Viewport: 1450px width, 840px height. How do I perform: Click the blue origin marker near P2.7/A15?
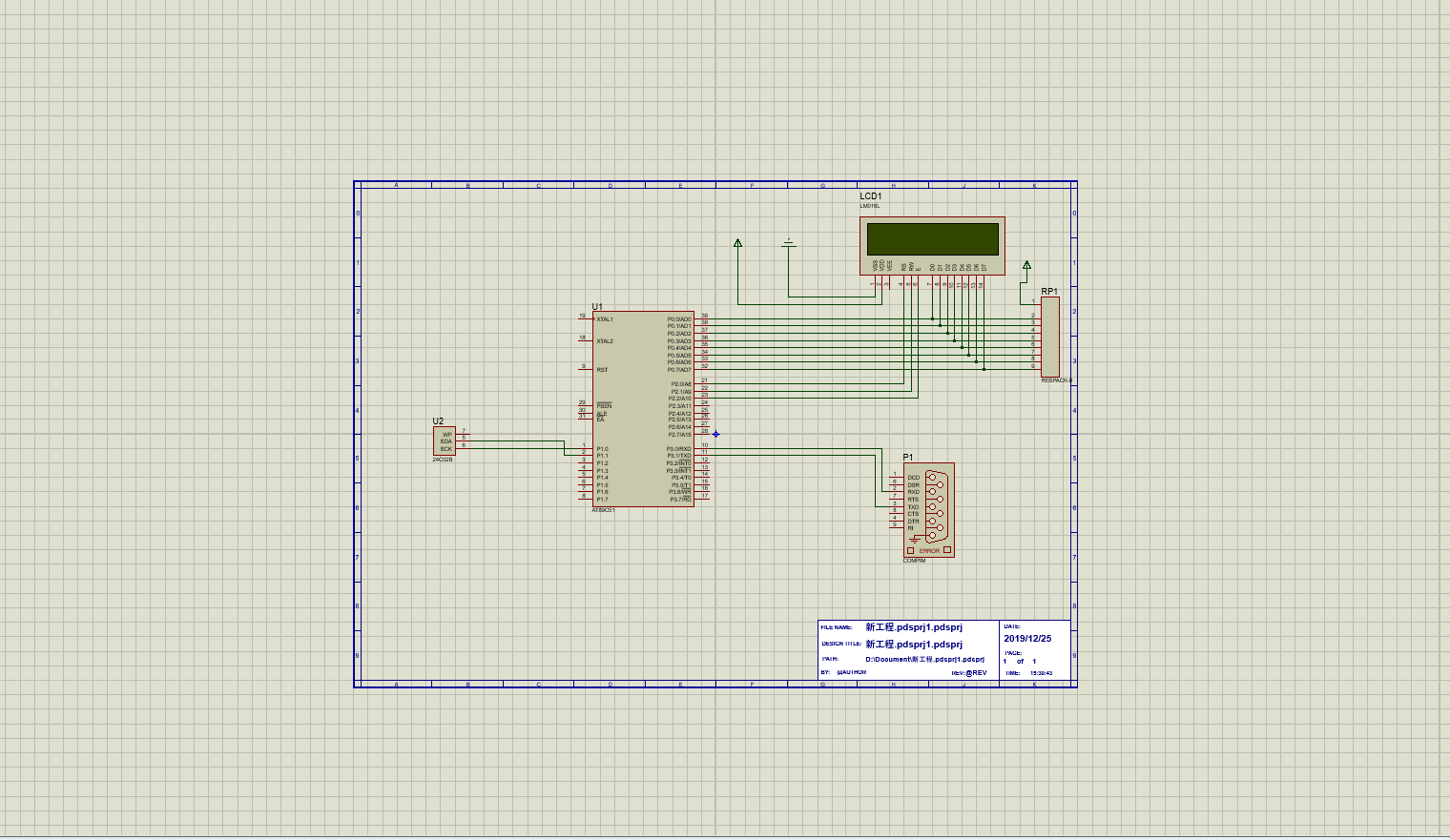(715, 435)
